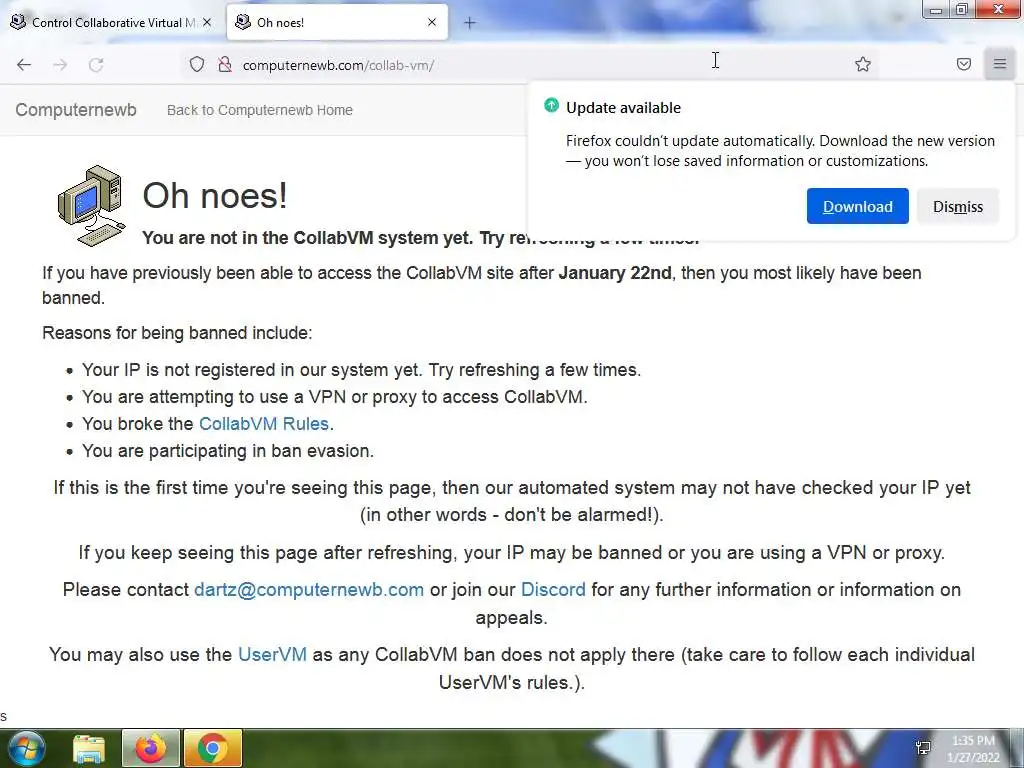
Task: Click the Firefox taskbar icon
Action: click(x=151, y=748)
